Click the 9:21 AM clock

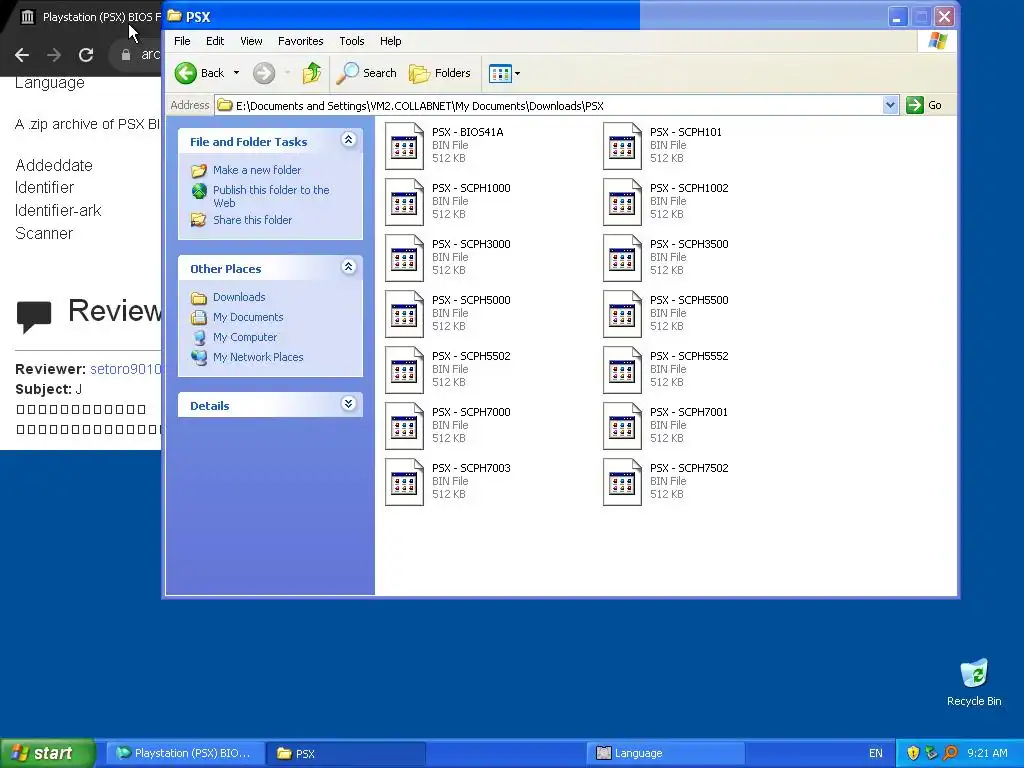click(987, 753)
